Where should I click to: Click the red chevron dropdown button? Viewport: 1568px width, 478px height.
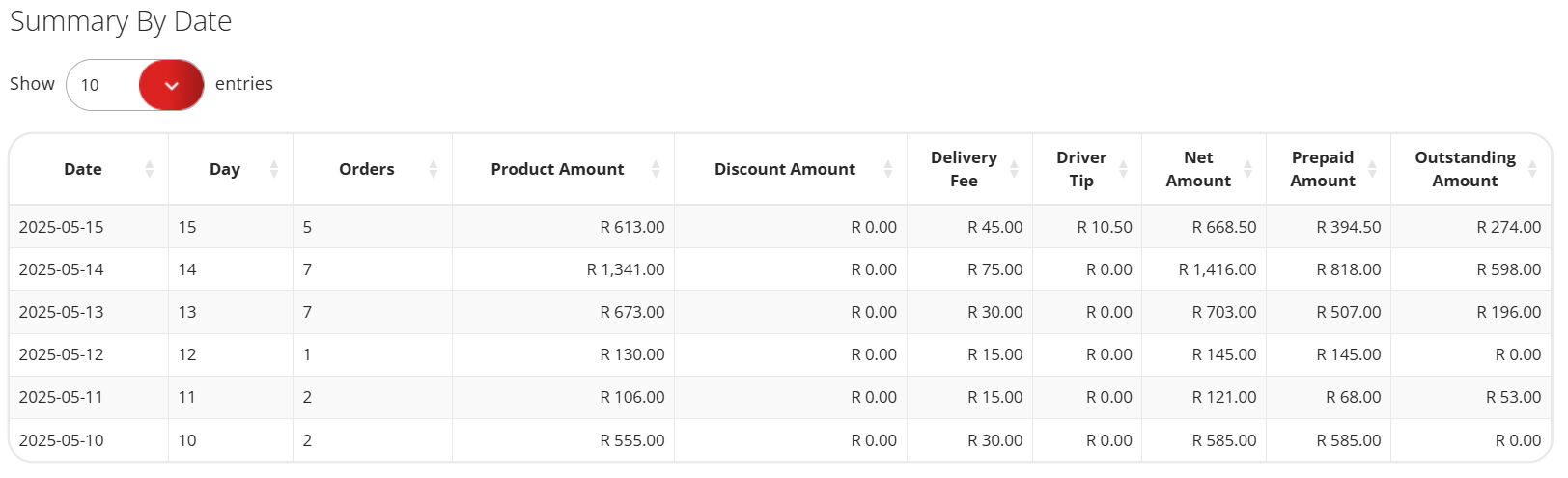172,85
